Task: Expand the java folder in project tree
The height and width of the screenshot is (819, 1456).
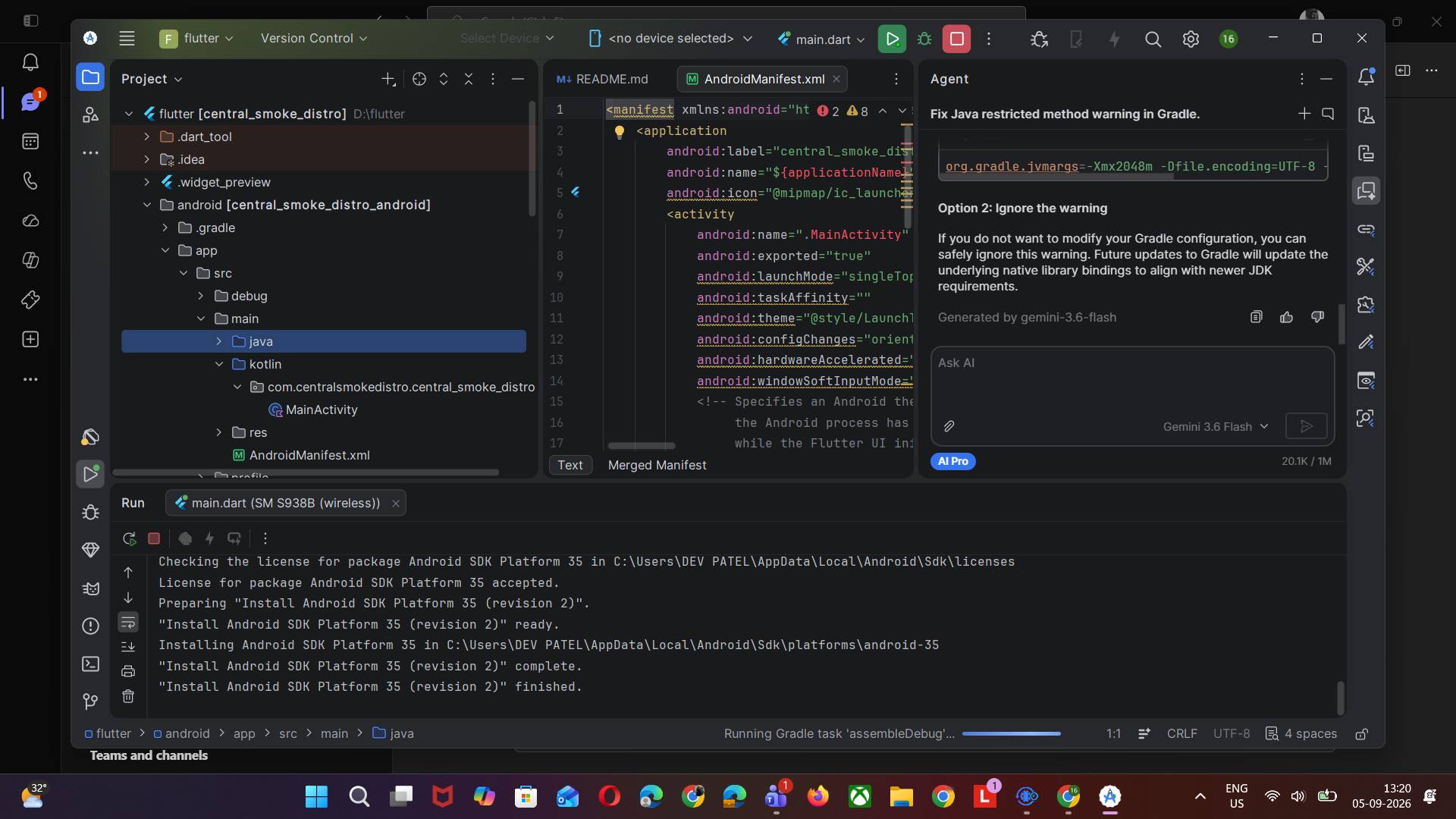Action: coord(219,341)
